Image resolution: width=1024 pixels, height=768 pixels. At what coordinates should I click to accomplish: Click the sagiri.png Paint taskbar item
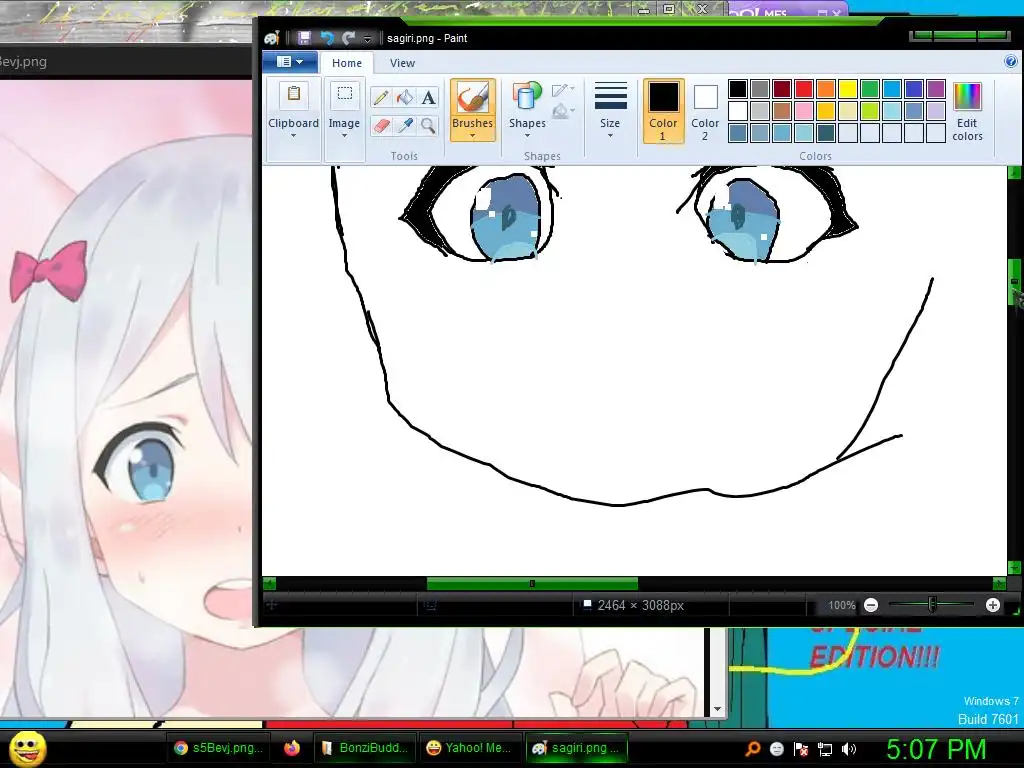(577, 748)
